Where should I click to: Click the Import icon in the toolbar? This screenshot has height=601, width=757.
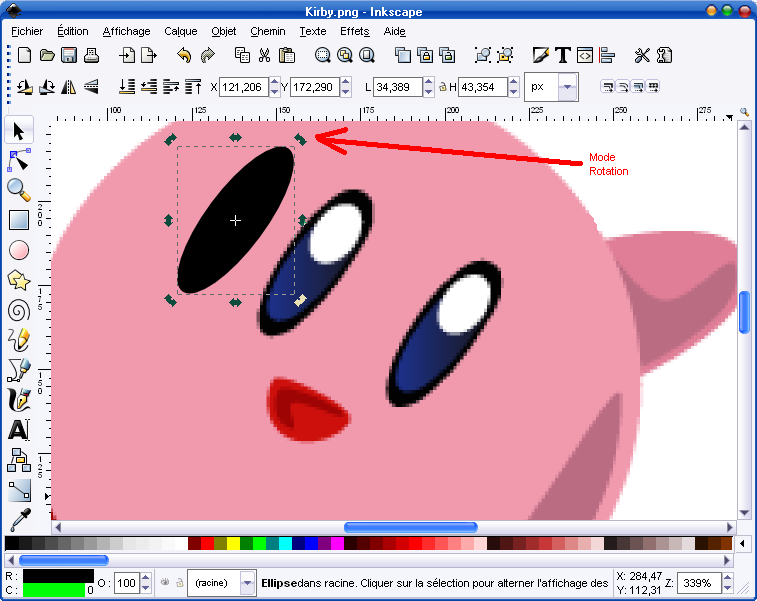127,56
